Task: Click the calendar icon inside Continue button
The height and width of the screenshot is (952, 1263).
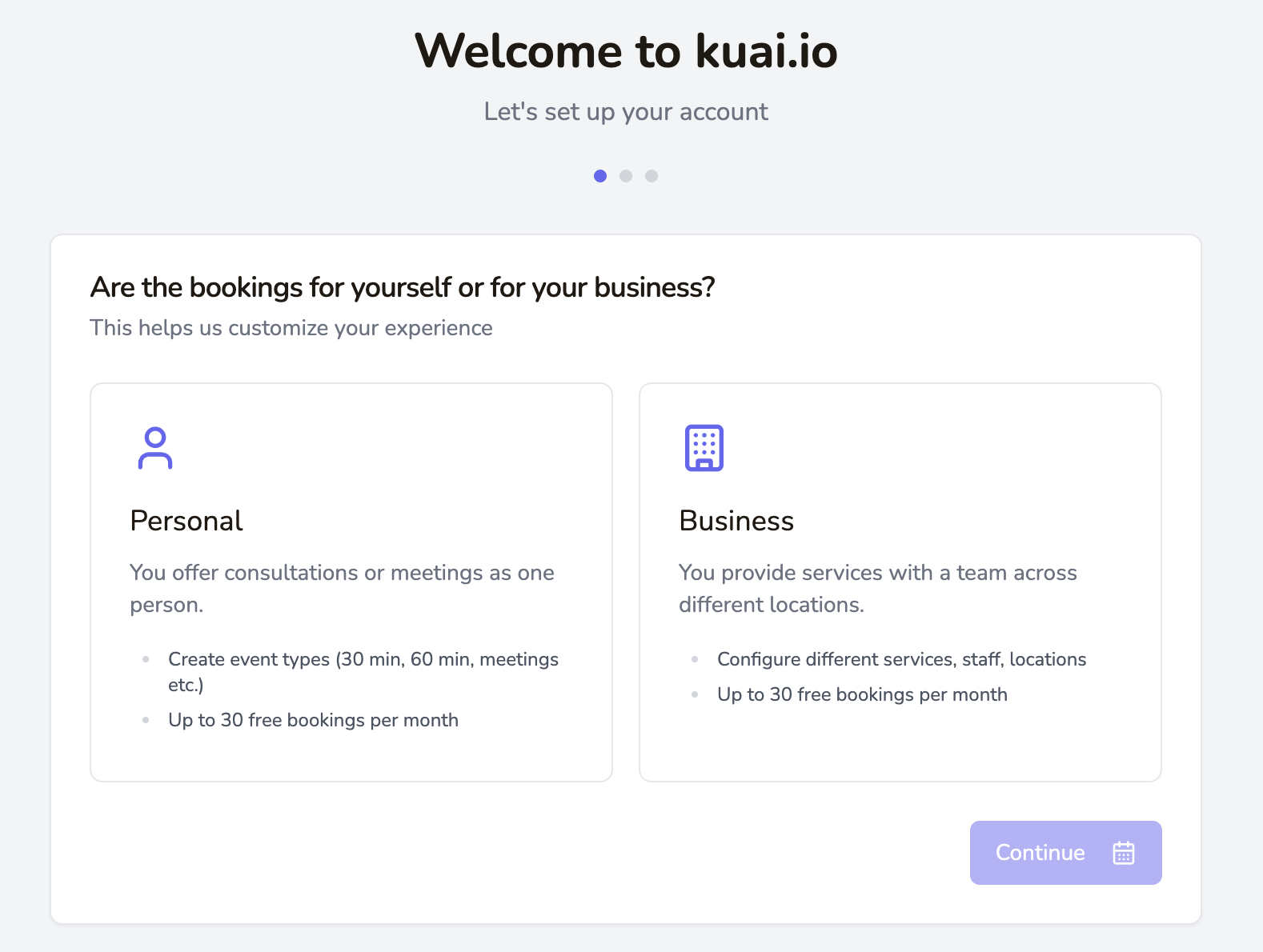Action: point(1124,853)
